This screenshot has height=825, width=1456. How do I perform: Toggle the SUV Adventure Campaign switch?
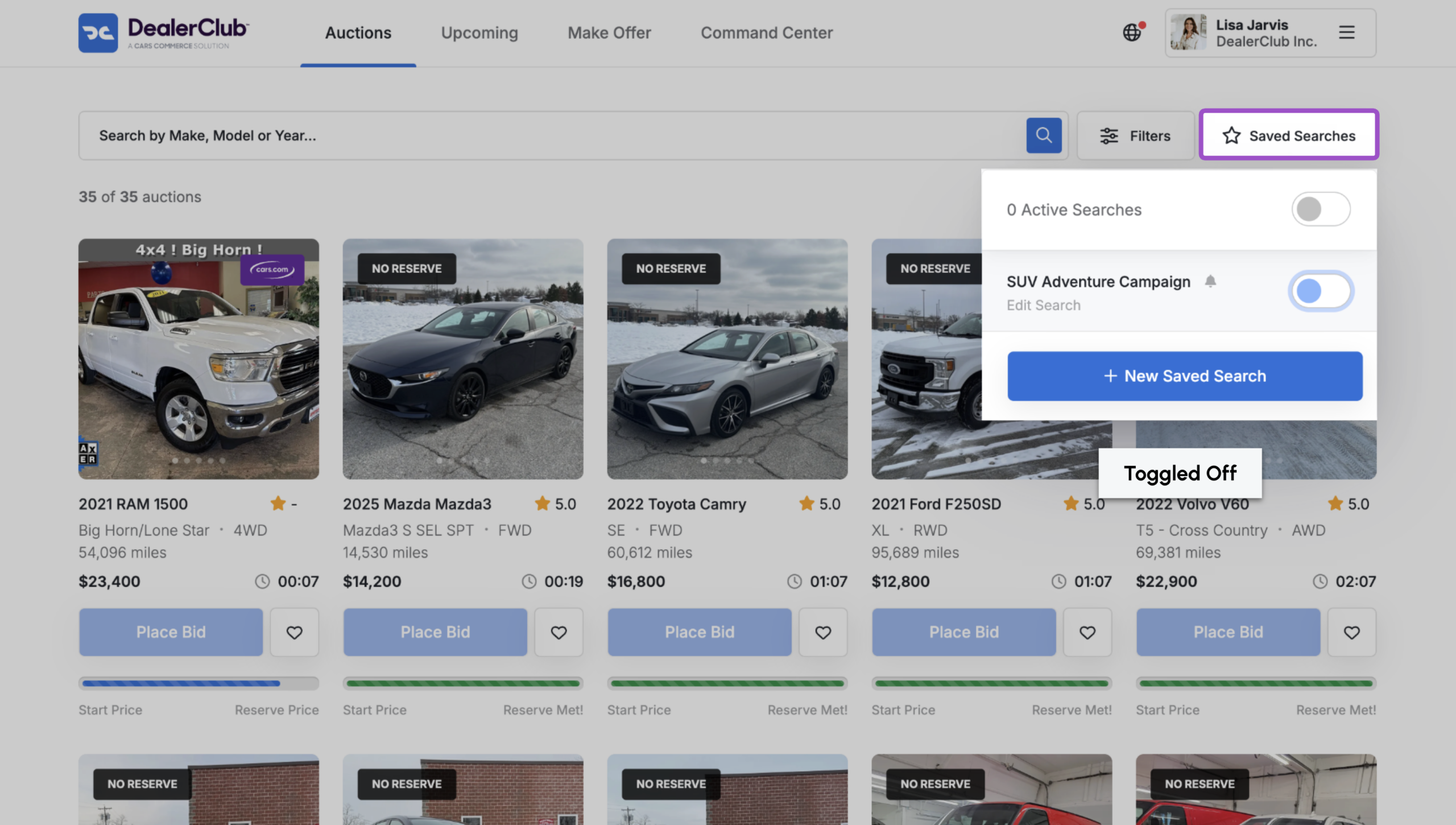pyautogui.click(x=1321, y=291)
